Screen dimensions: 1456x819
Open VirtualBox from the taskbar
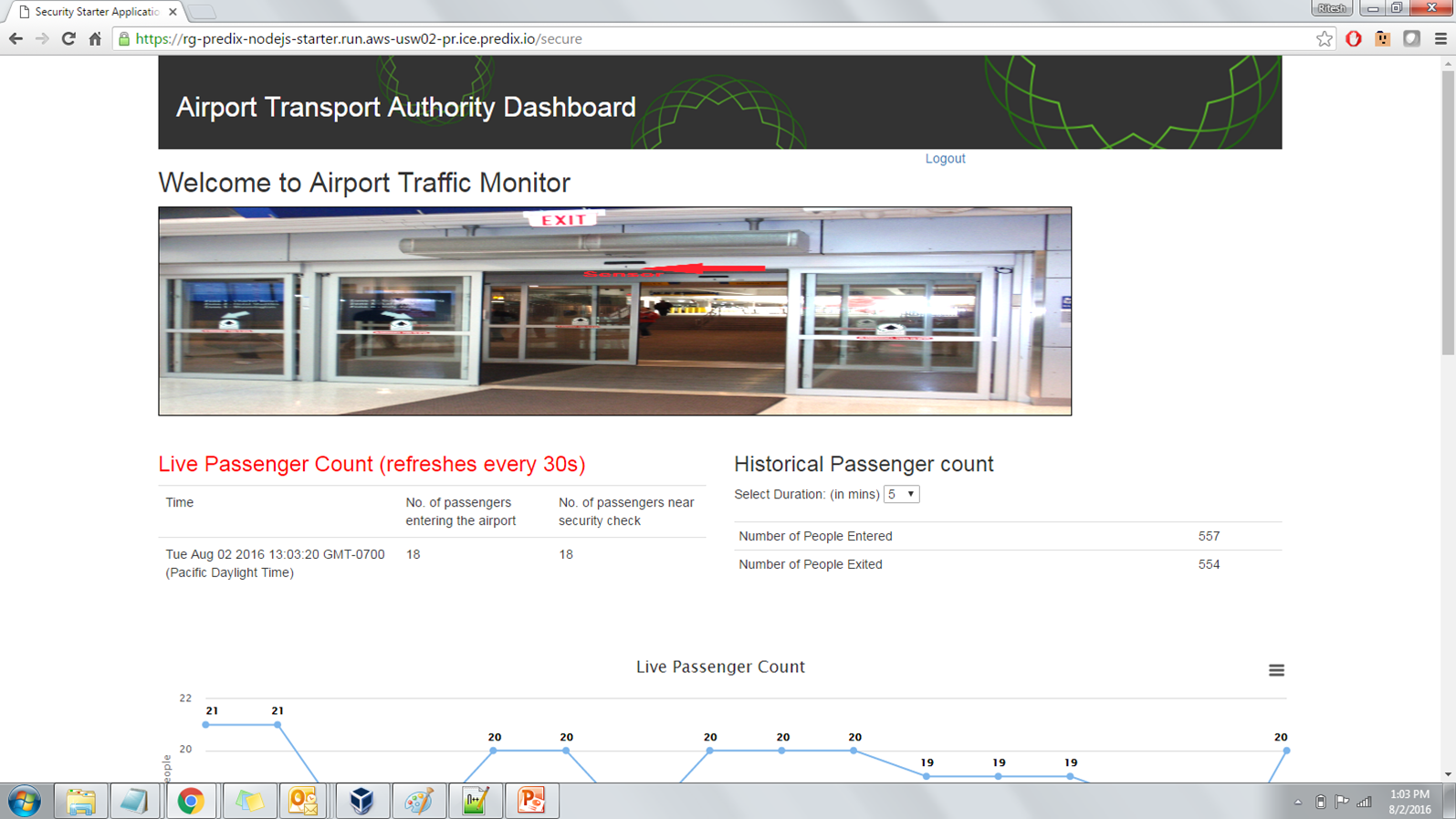tap(361, 802)
